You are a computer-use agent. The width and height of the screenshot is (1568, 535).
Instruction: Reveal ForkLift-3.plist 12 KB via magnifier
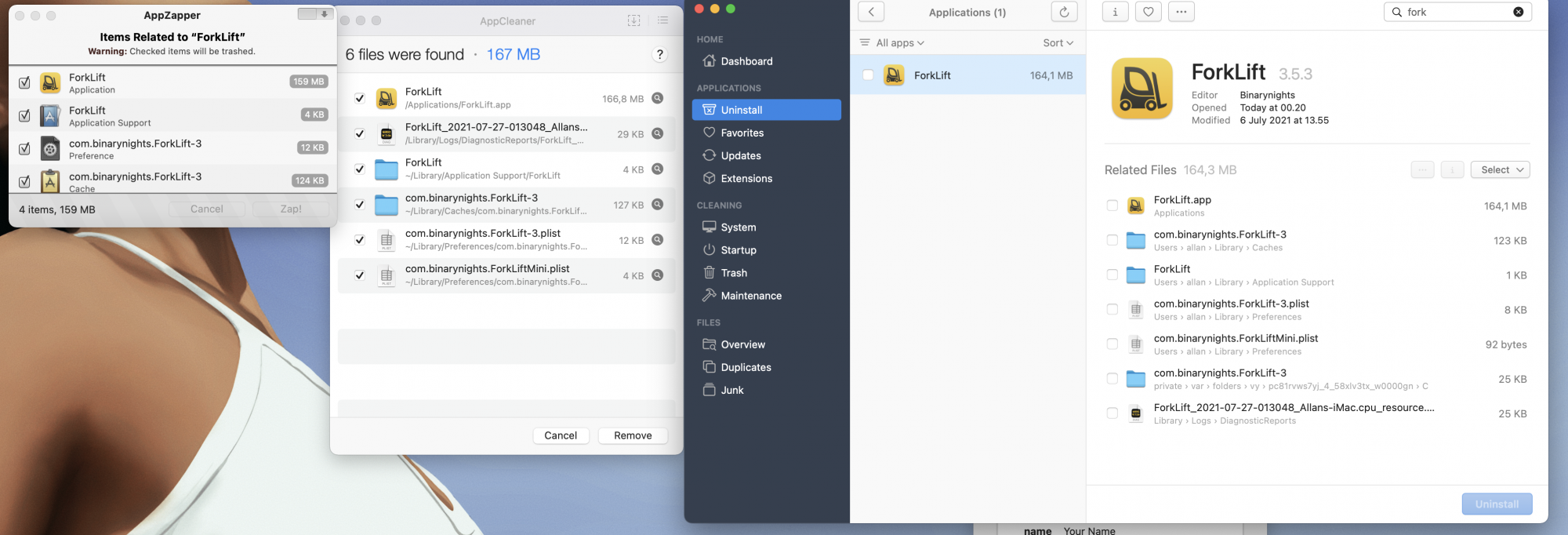click(658, 240)
